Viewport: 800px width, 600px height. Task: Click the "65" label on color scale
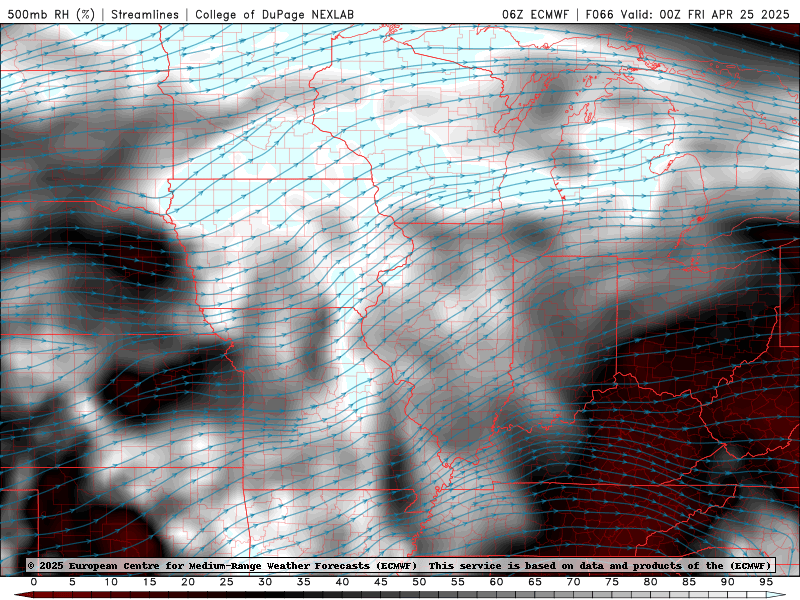point(535,582)
